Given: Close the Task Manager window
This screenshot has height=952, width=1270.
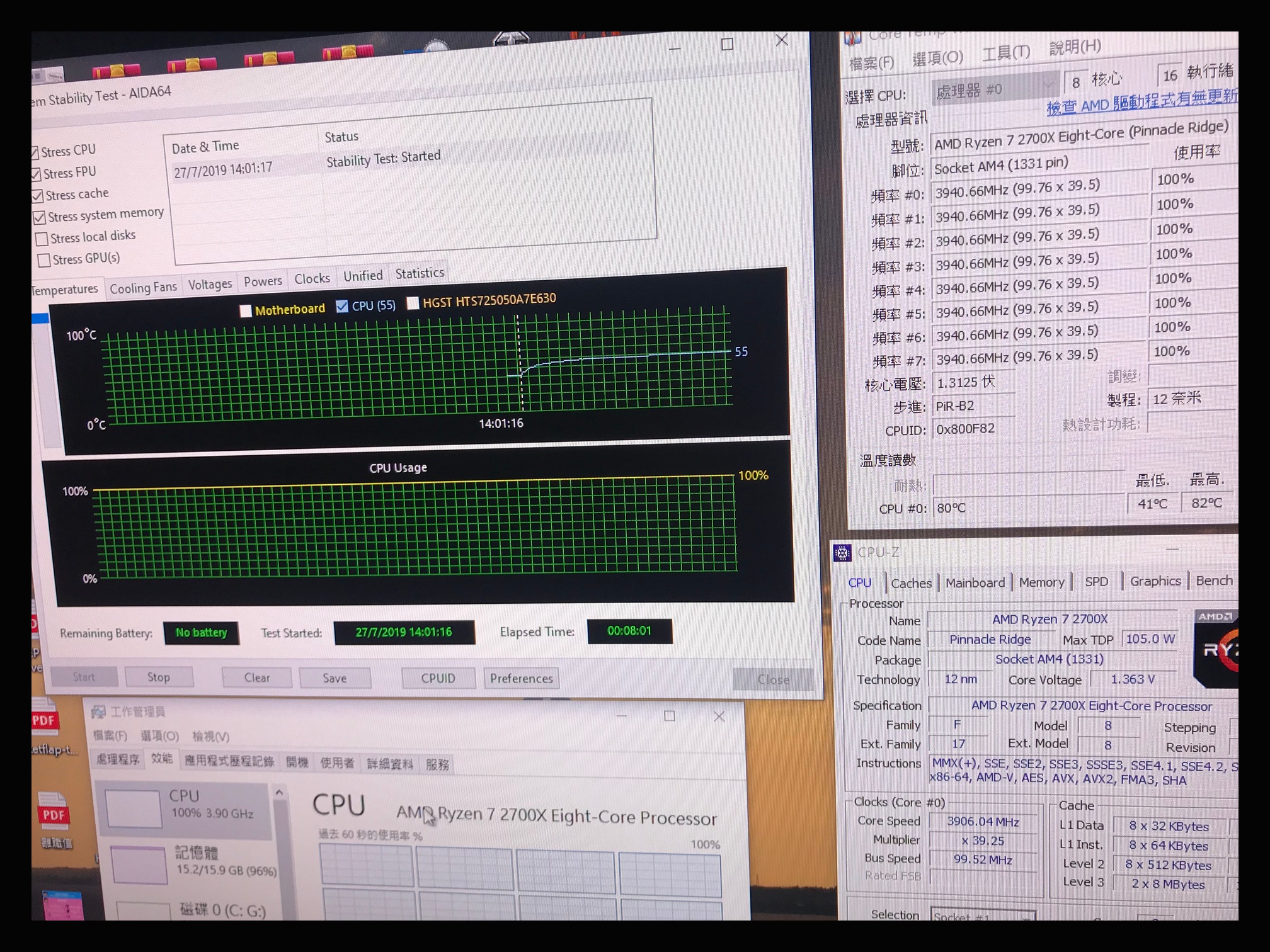Looking at the screenshot, I should click(x=719, y=717).
